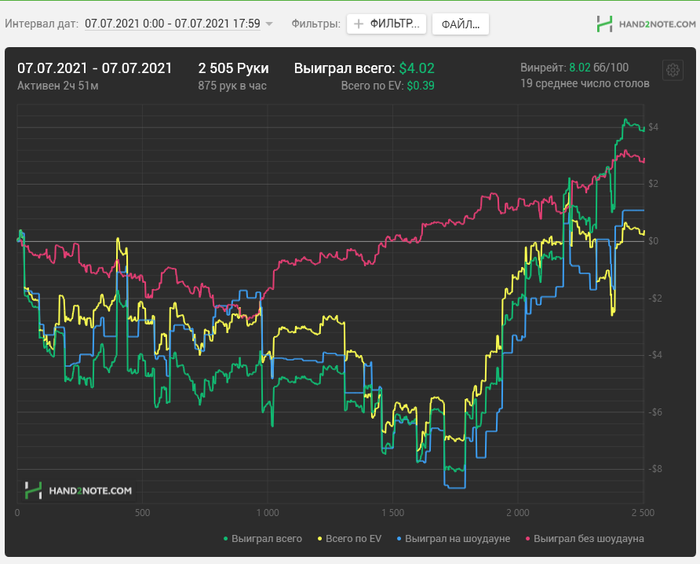Toggle the Всего по EV yellow legend series
The width and height of the screenshot is (700, 564).
point(350,539)
